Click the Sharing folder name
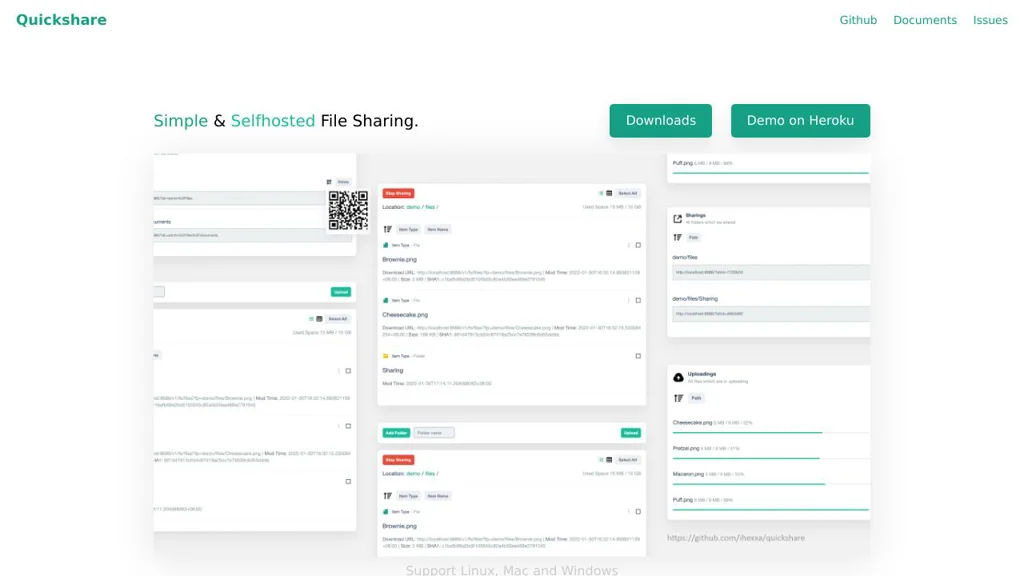This screenshot has height=576, width=1024. pyautogui.click(x=392, y=370)
